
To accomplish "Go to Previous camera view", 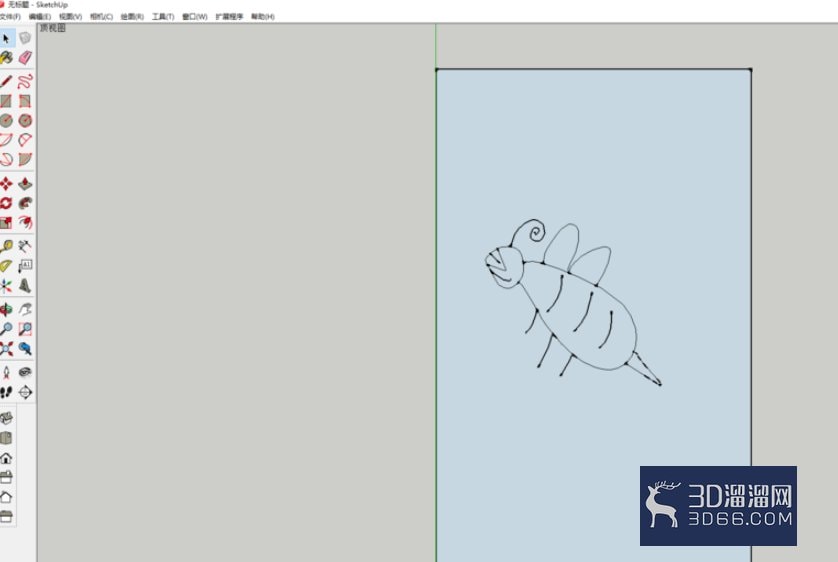I will coord(25,349).
